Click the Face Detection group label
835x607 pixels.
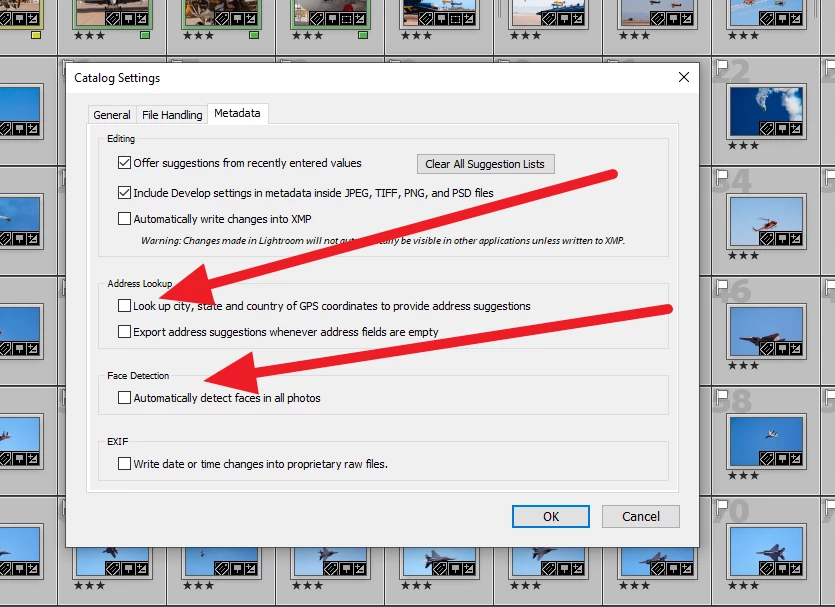pos(138,375)
